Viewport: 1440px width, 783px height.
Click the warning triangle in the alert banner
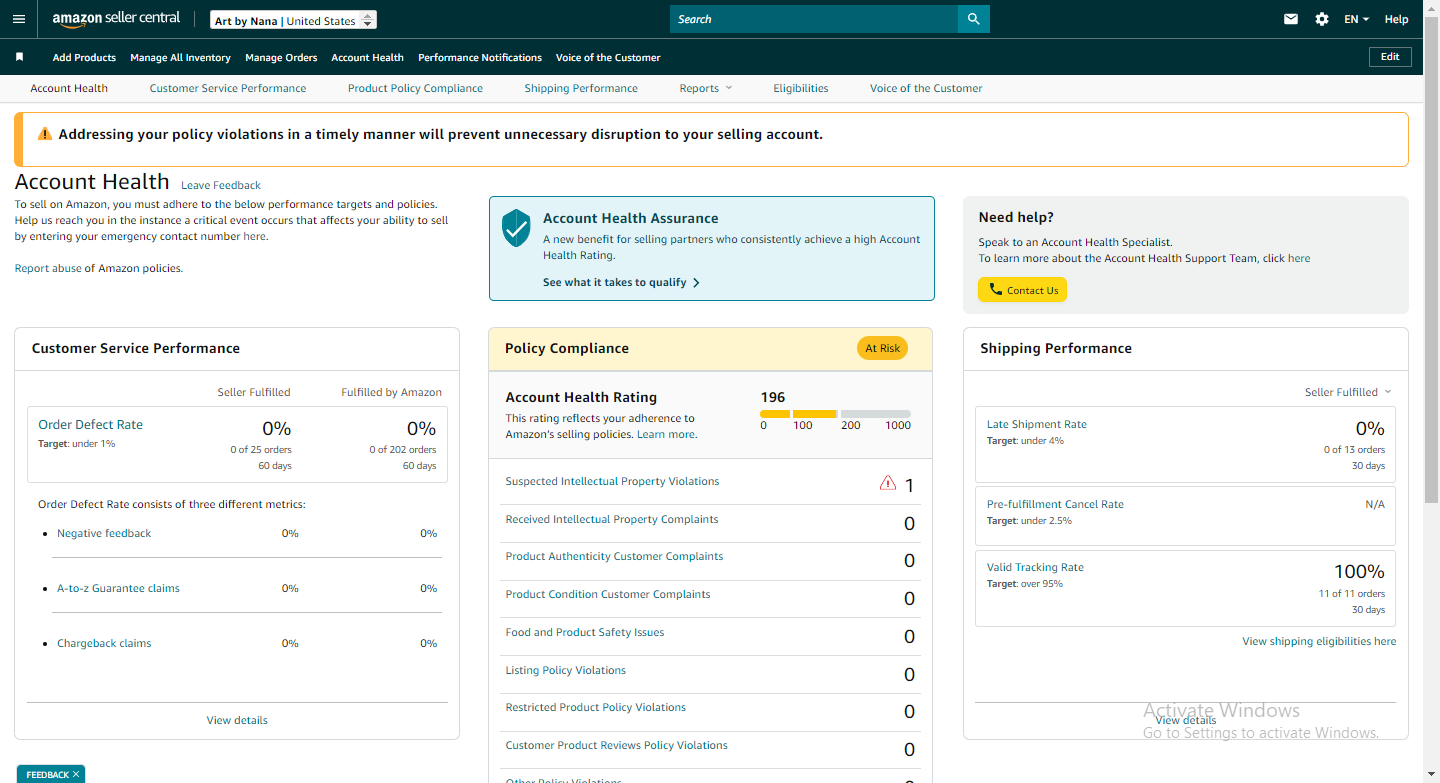pos(45,134)
